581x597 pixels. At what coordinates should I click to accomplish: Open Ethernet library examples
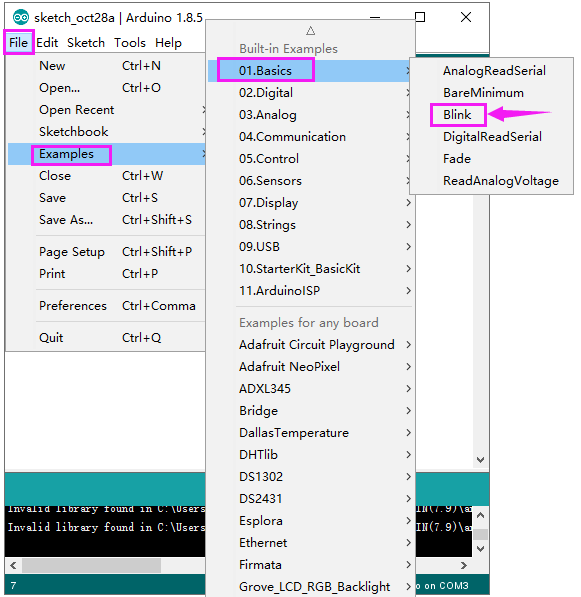pos(310,543)
